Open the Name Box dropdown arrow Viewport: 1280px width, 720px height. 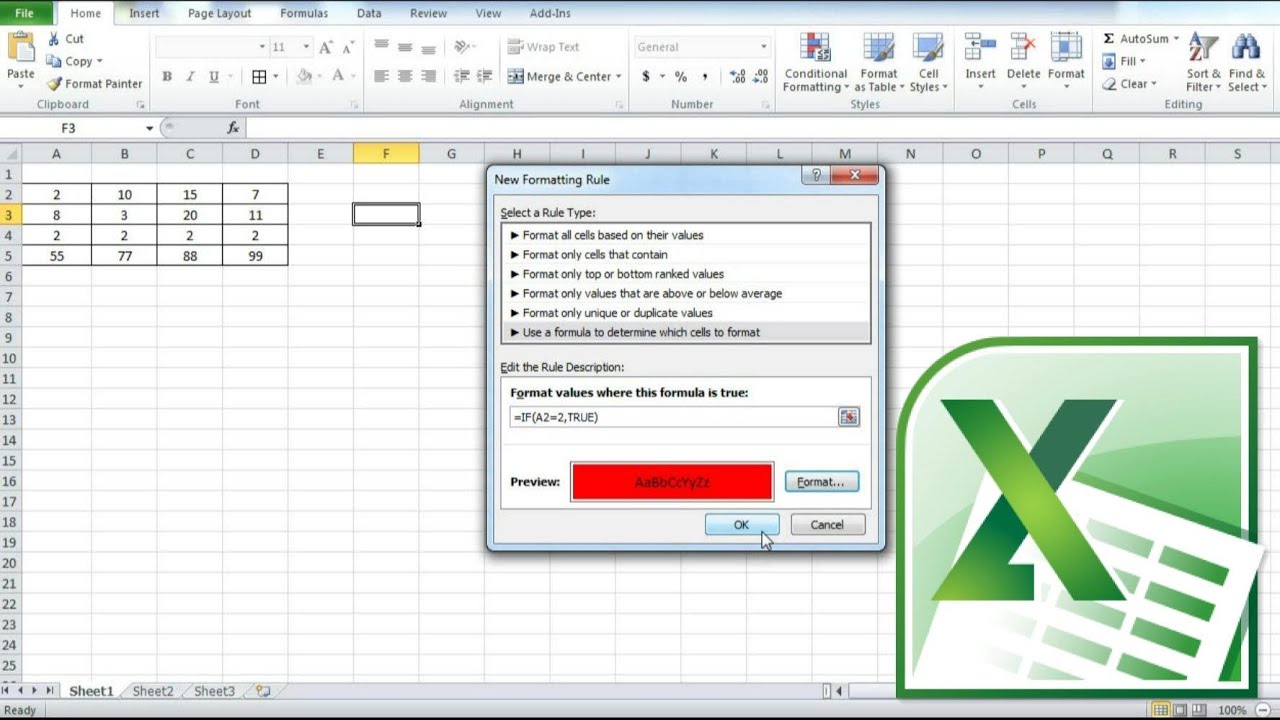(150, 128)
